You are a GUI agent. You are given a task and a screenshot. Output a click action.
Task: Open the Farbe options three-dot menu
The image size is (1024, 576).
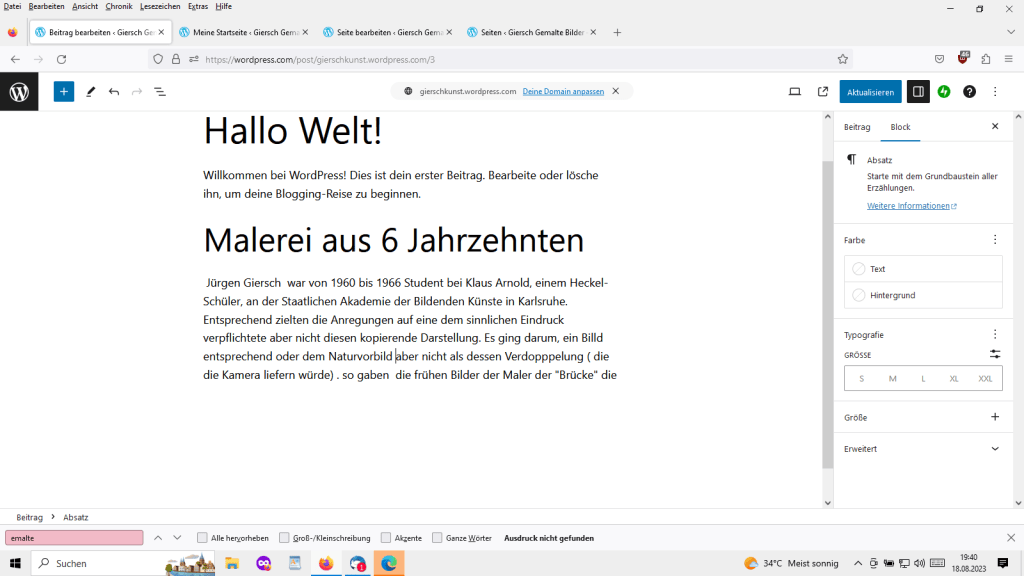coord(994,240)
